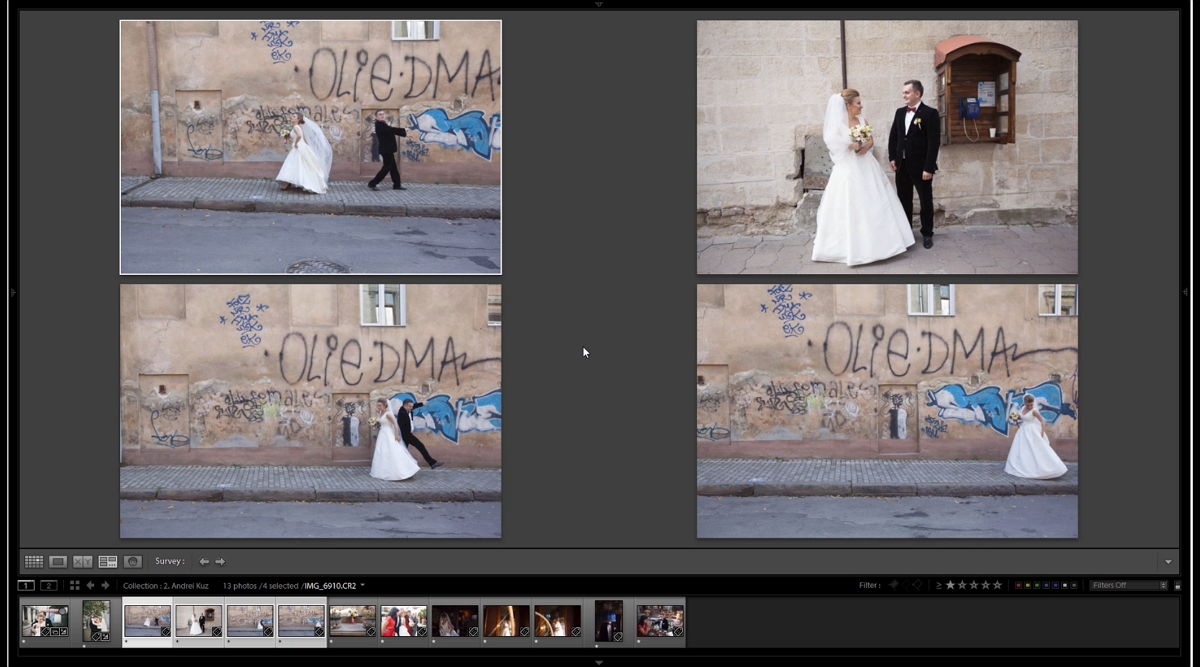The width and height of the screenshot is (1200, 667).
Task: Open the Filters Off preset dropdown
Action: [1129, 585]
